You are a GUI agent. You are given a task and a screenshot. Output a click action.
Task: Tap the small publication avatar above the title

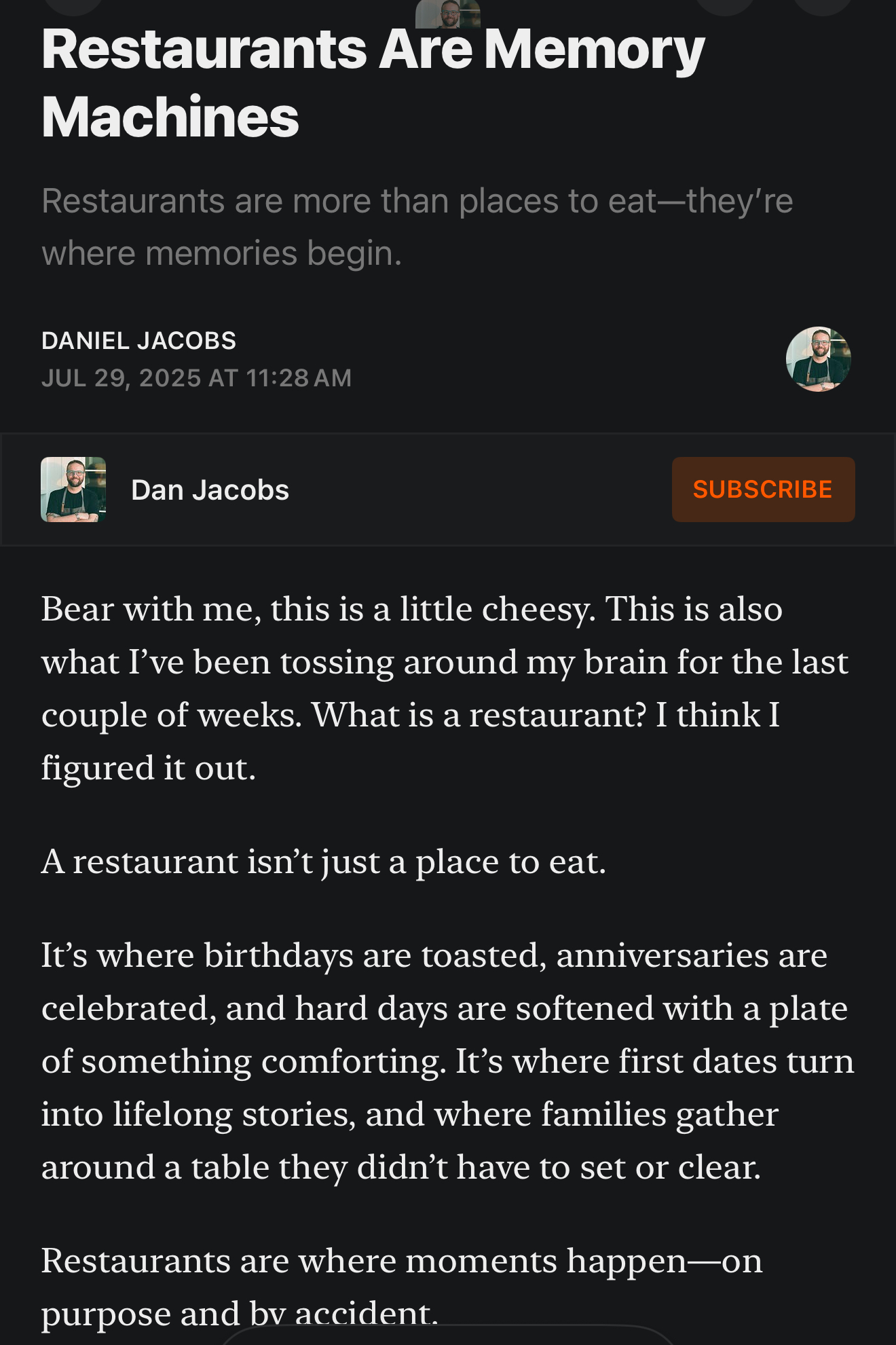click(448, 13)
